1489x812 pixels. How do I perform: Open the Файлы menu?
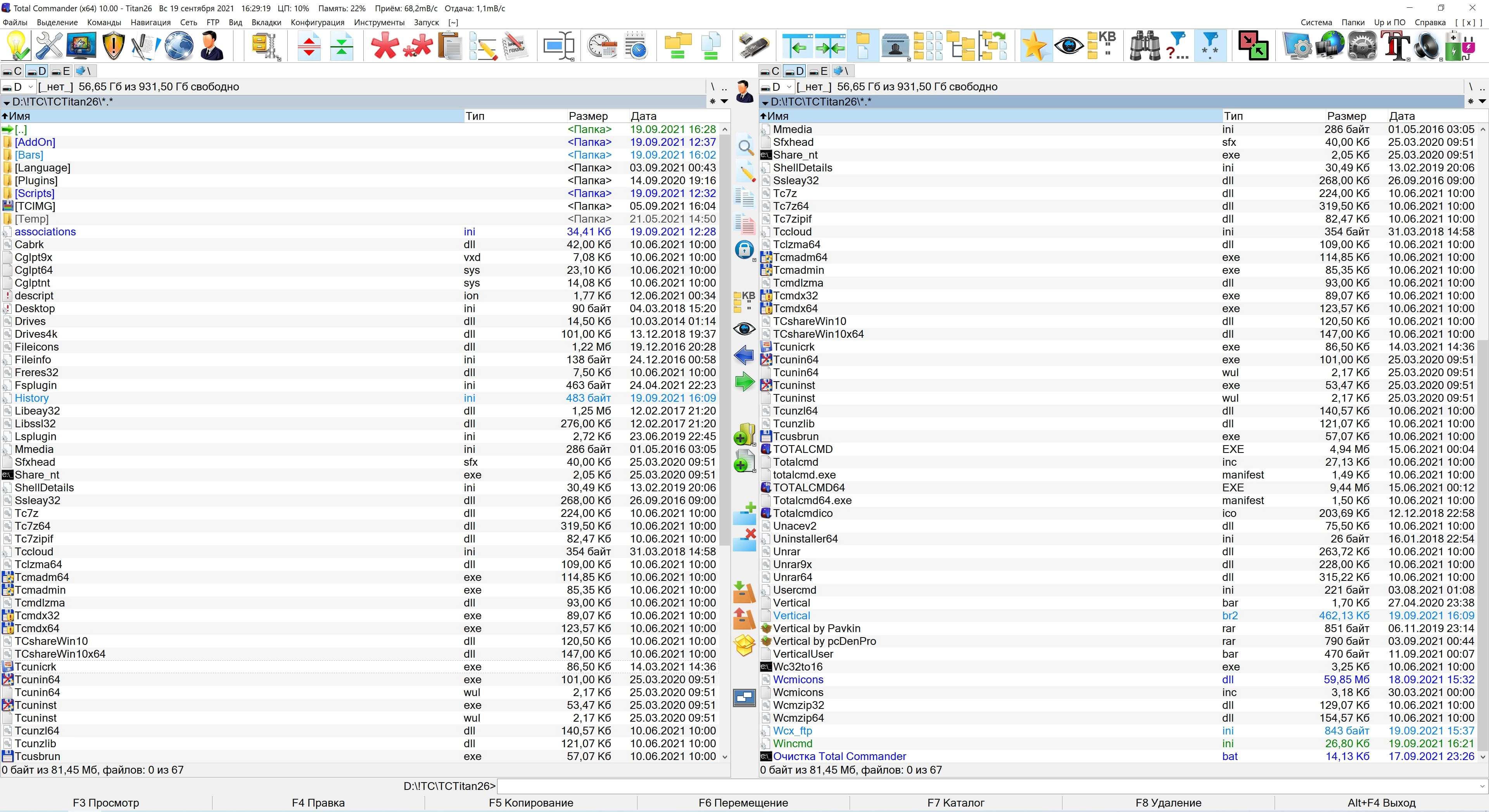click(15, 22)
